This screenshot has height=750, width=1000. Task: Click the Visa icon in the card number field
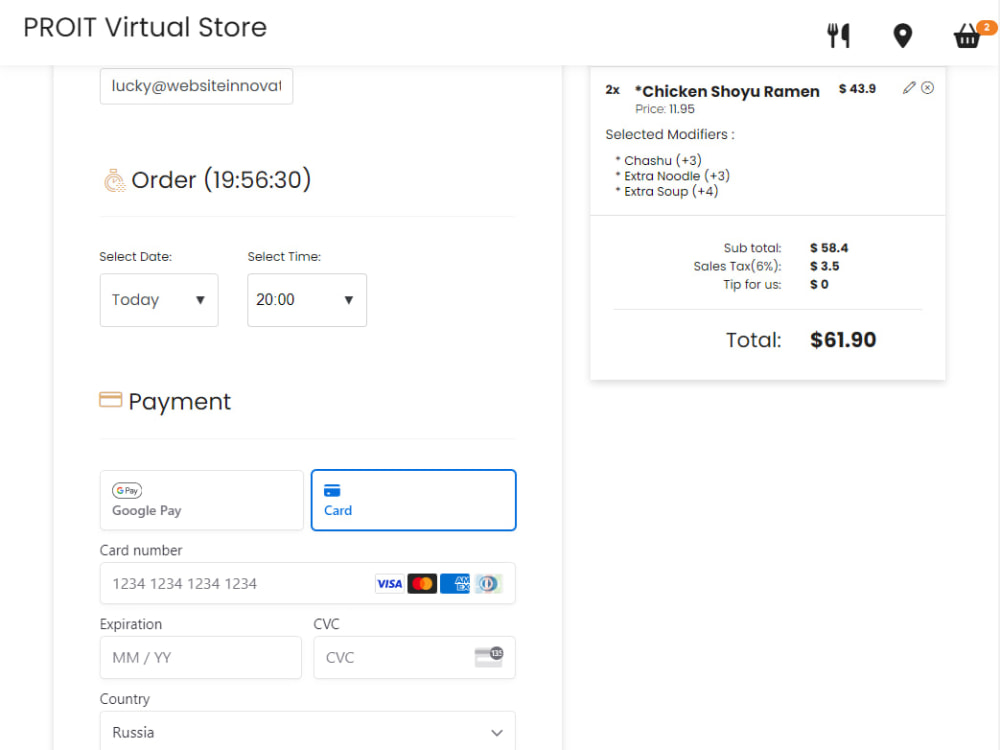389,583
